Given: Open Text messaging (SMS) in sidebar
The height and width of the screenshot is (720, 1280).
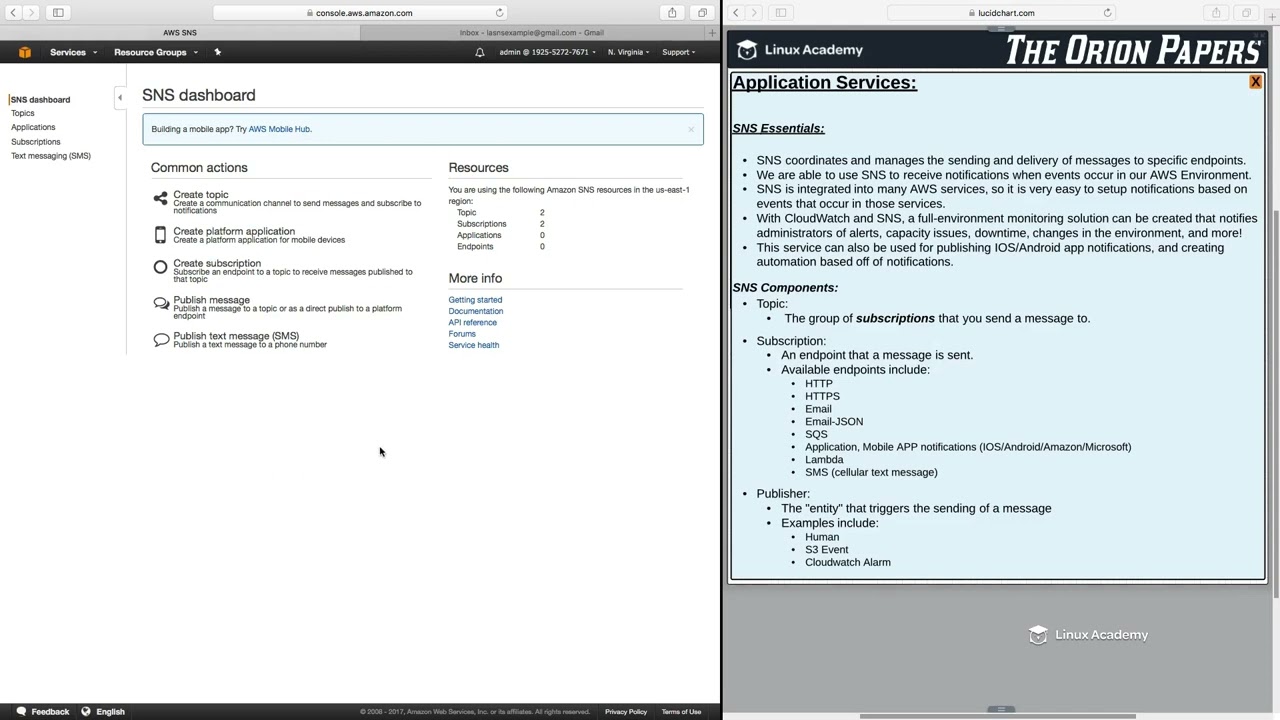Looking at the screenshot, I should tap(51, 156).
